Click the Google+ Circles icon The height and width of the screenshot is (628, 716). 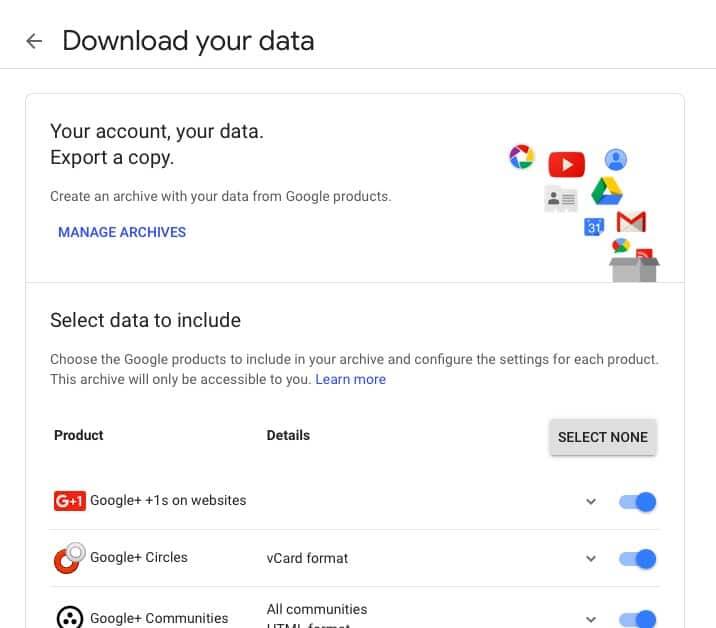point(69,558)
